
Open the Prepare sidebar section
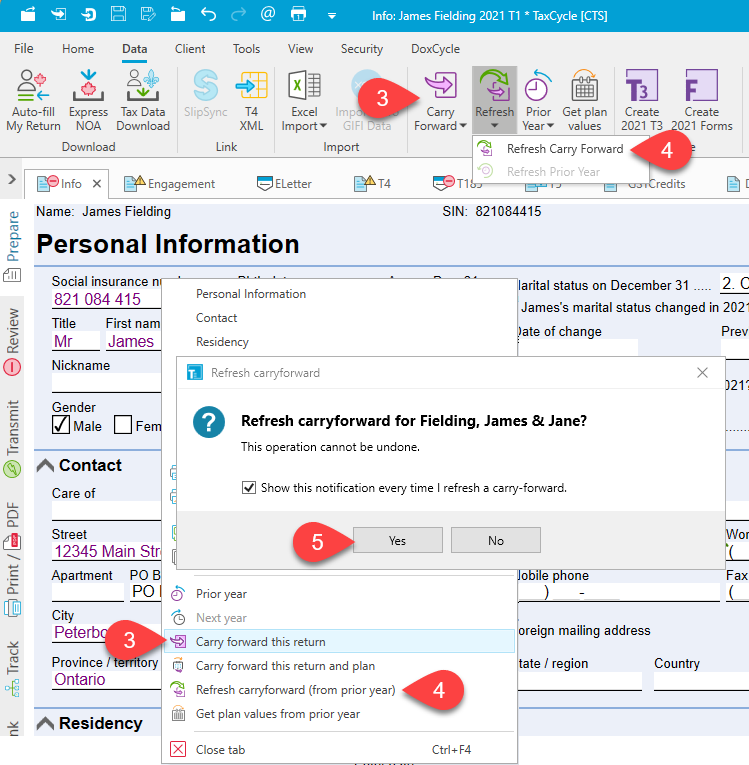click(12, 246)
